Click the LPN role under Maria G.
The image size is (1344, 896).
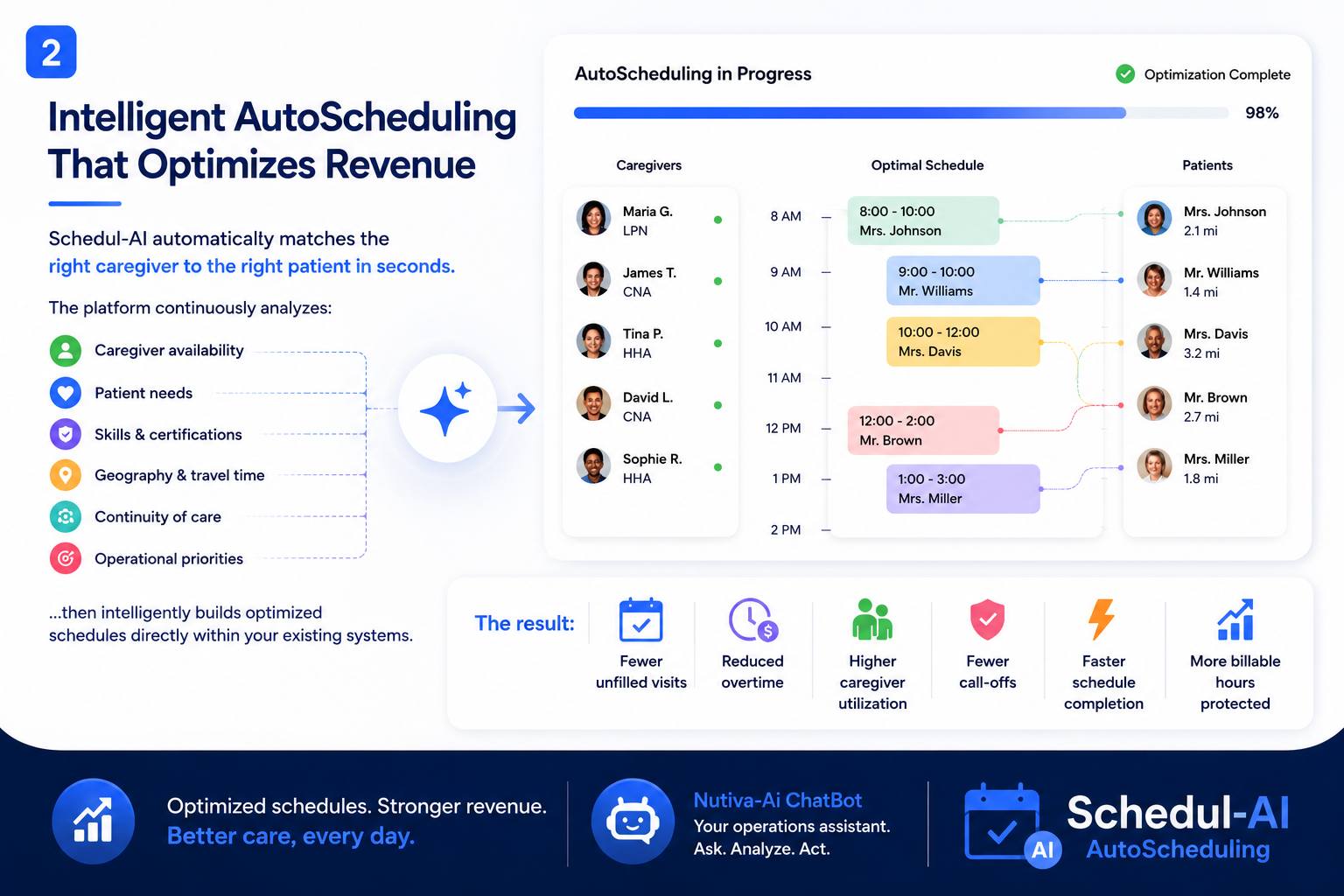(635, 231)
